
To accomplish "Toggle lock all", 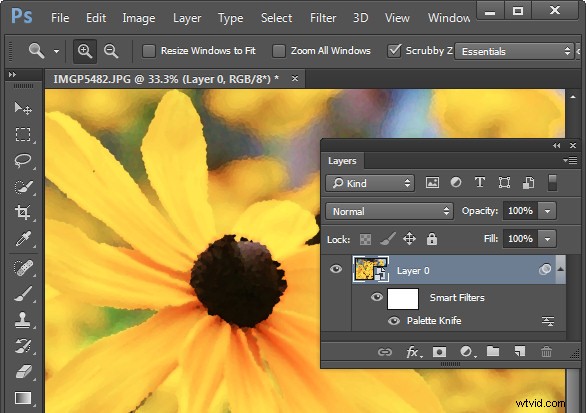I will point(432,238).
